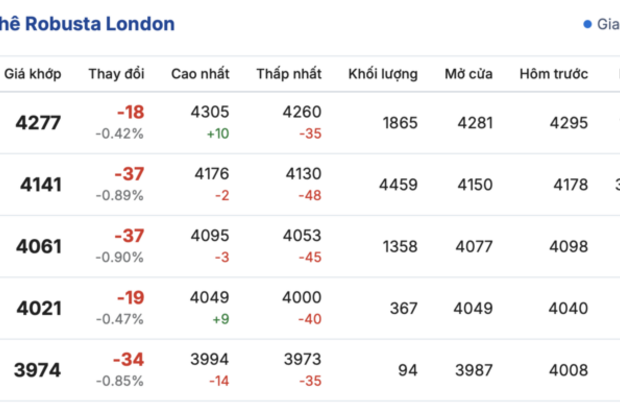
Task: Click the blue legend dot beside Gia
Action: (x=587, y=24)
